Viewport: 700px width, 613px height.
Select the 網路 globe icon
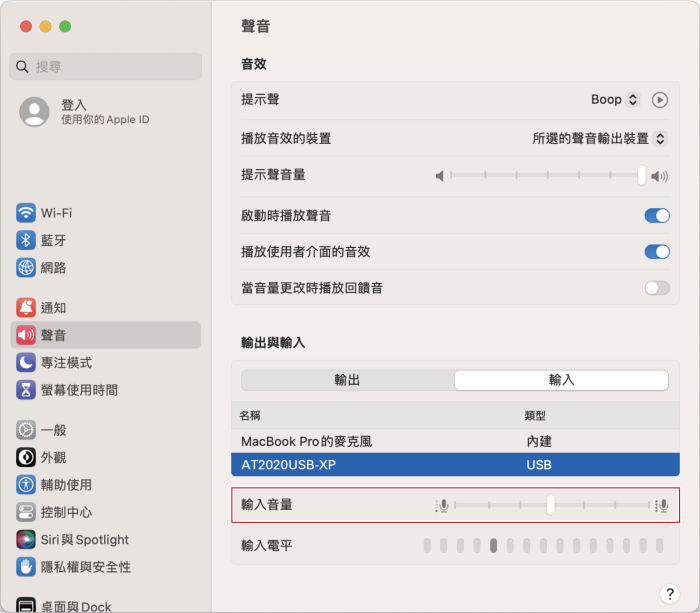pos(26,267)
